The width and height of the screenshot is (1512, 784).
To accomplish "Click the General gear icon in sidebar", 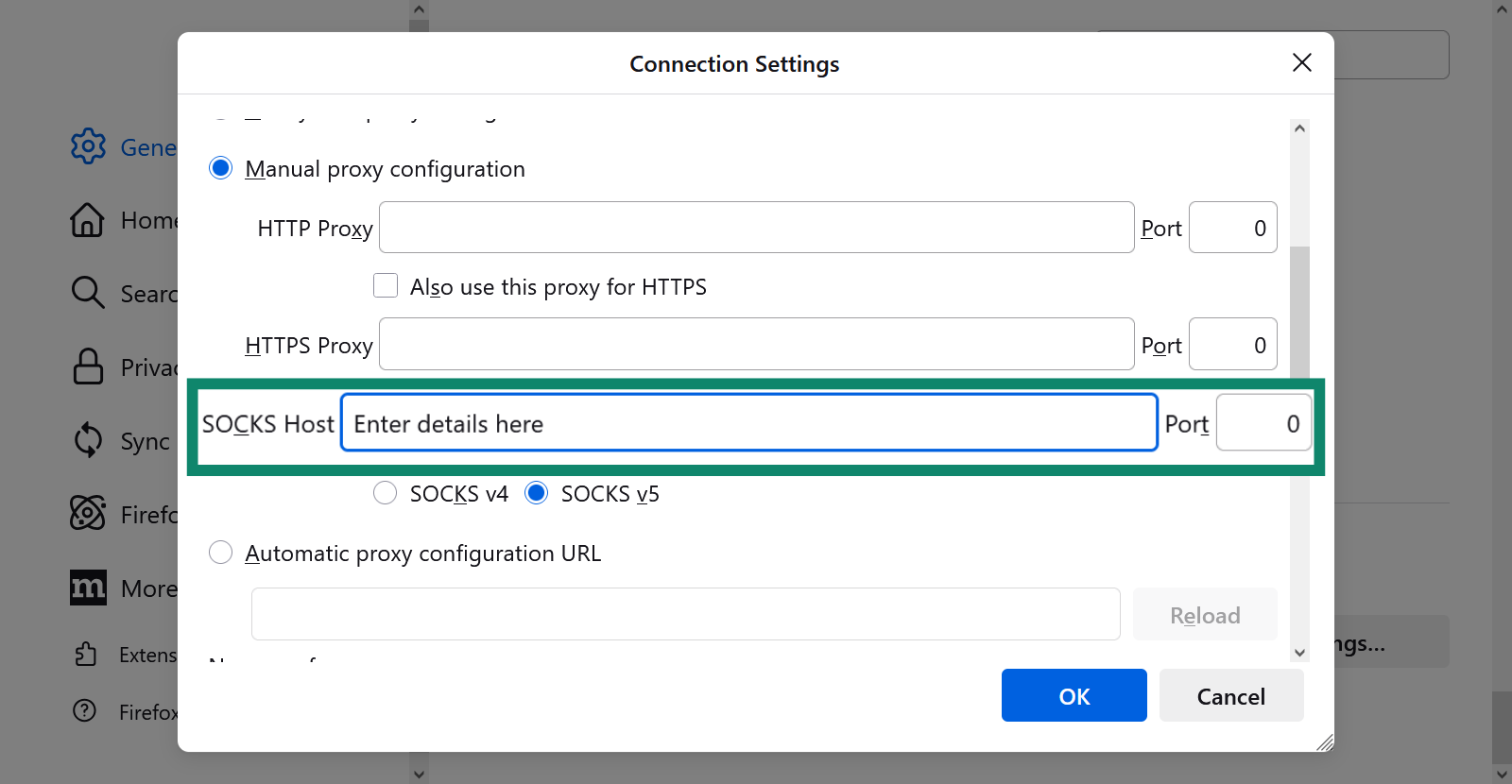I will point(88,146).
